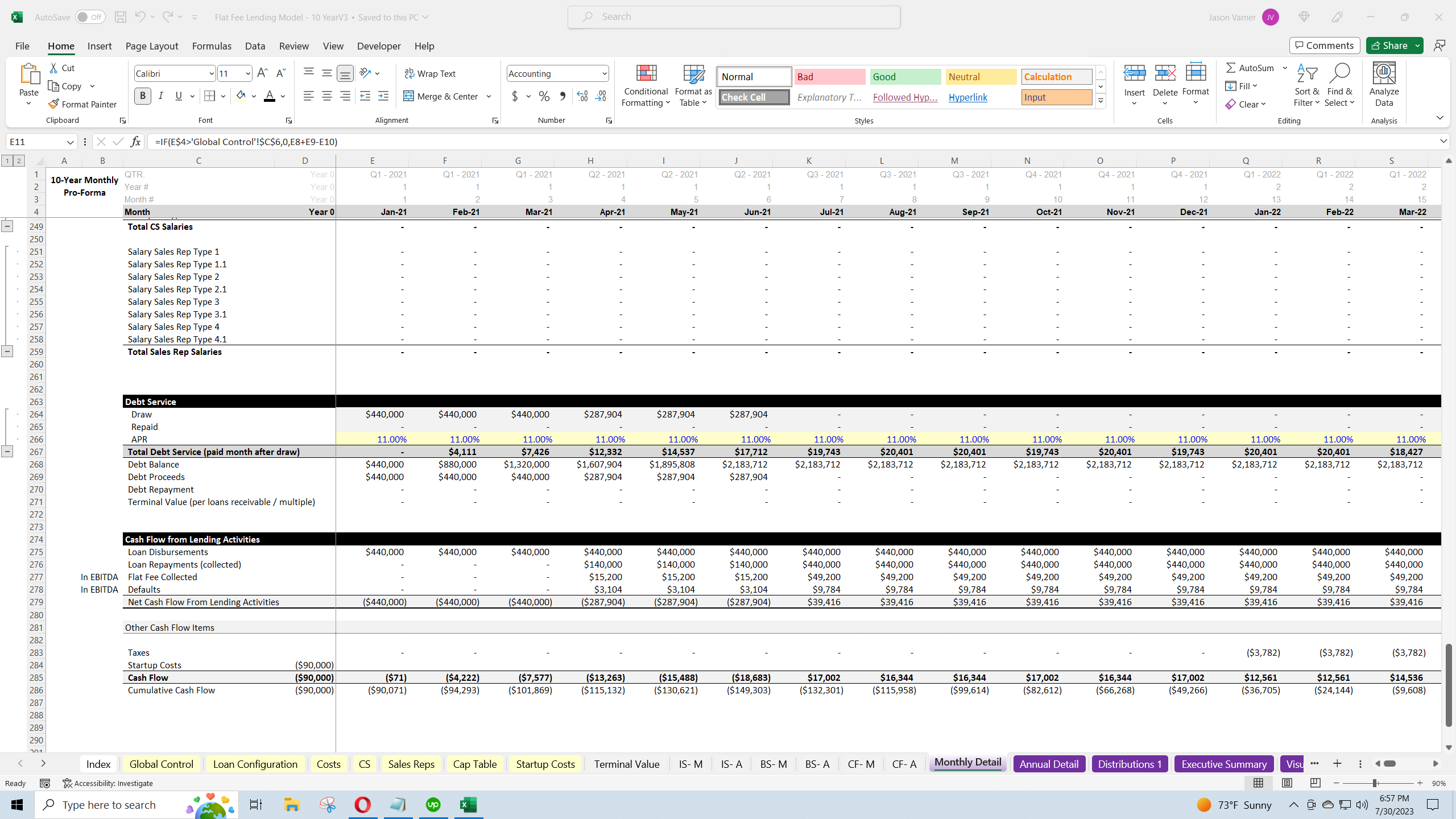Apply Comma Style format

click(562, 96)
